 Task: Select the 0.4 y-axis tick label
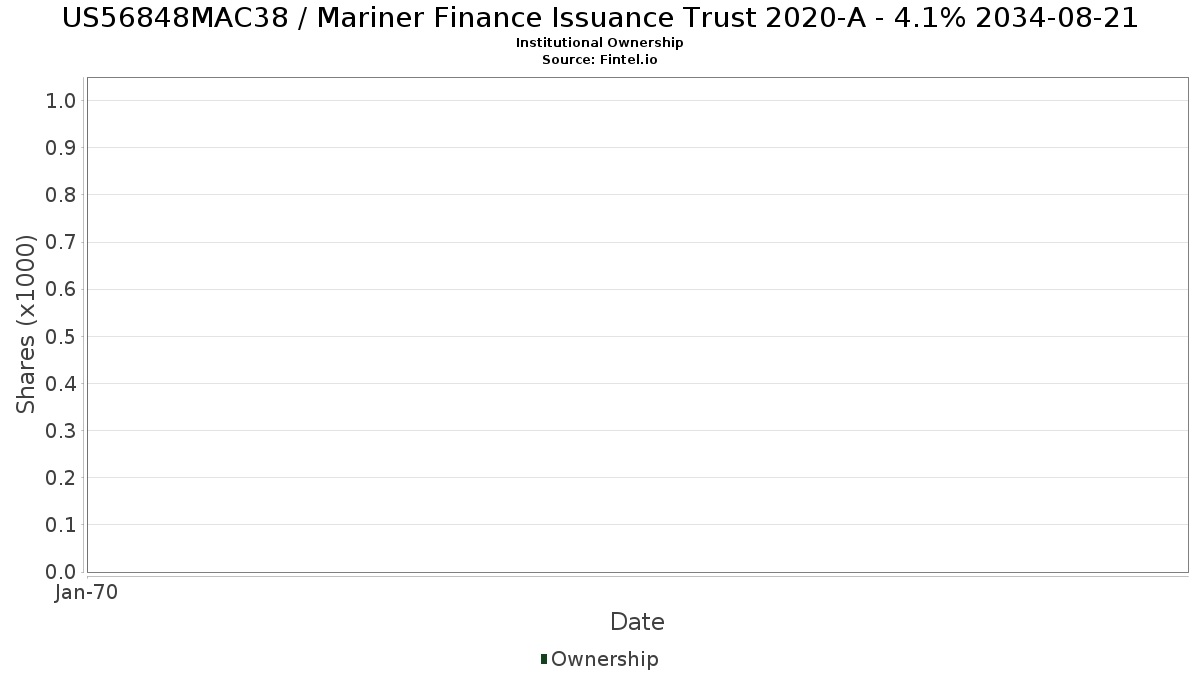61,384
